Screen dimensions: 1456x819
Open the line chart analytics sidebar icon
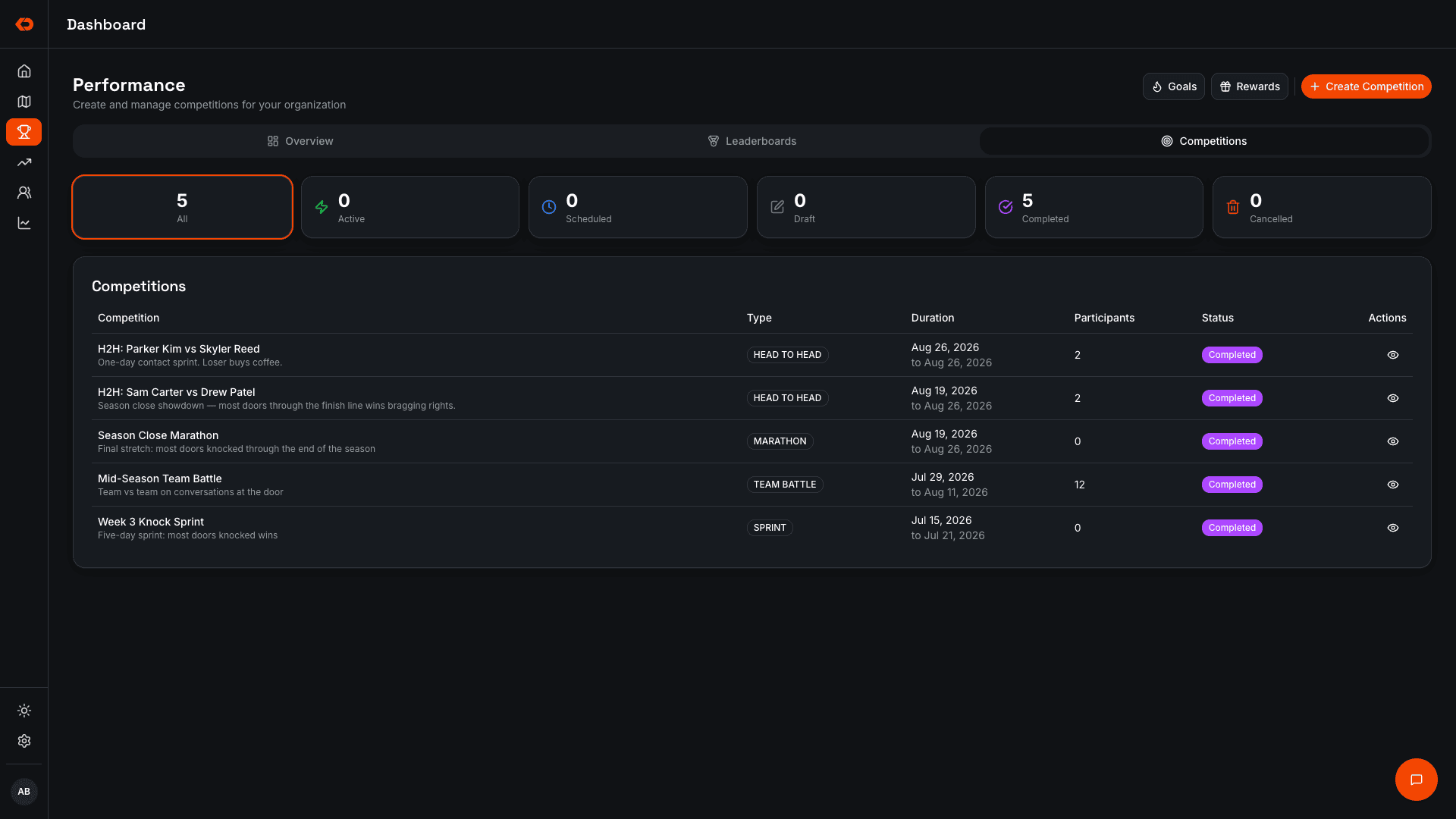pyautogui.click(x=24, y=223)
